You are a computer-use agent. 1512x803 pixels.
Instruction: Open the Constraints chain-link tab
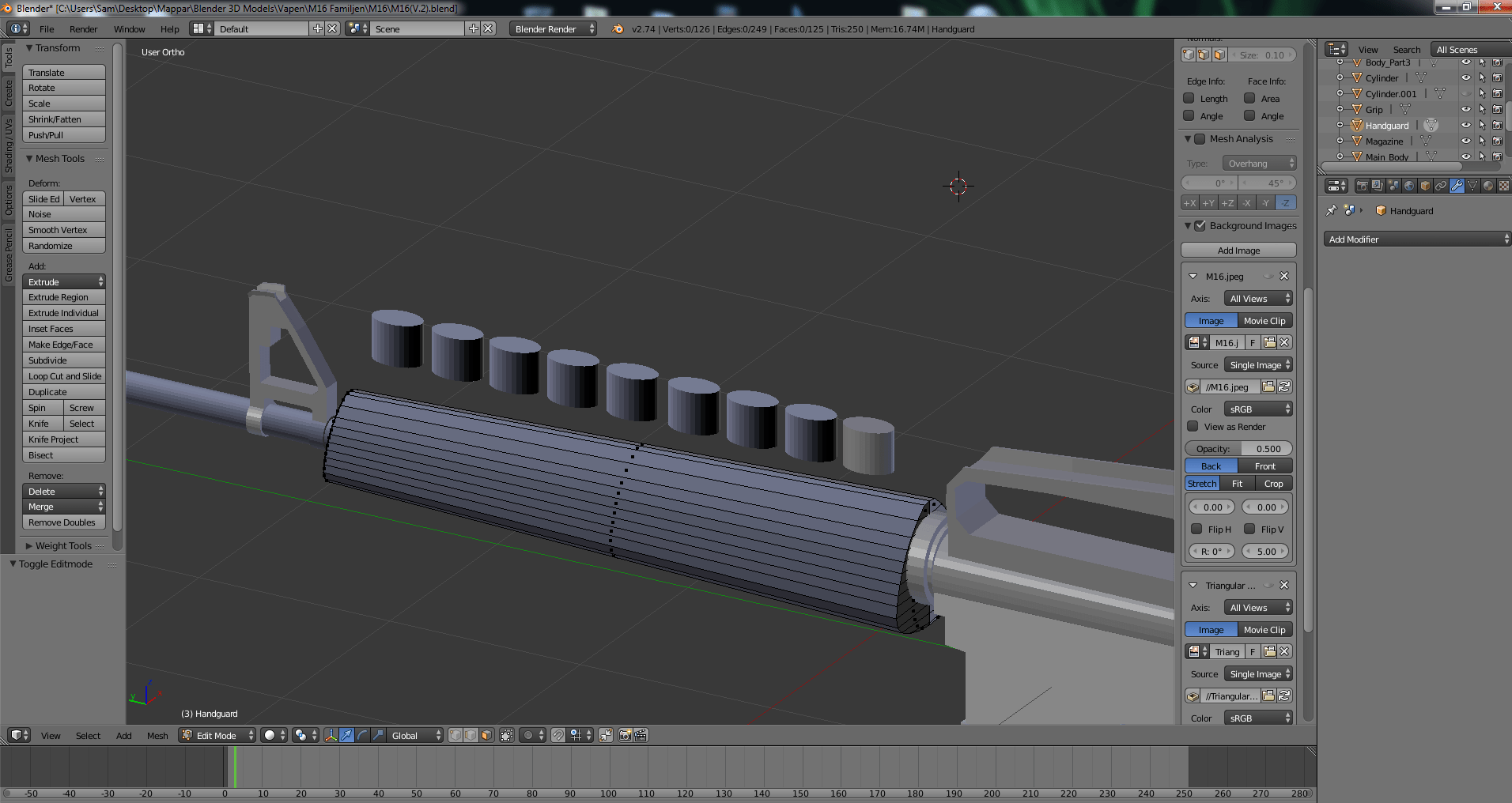point(1441,186)
